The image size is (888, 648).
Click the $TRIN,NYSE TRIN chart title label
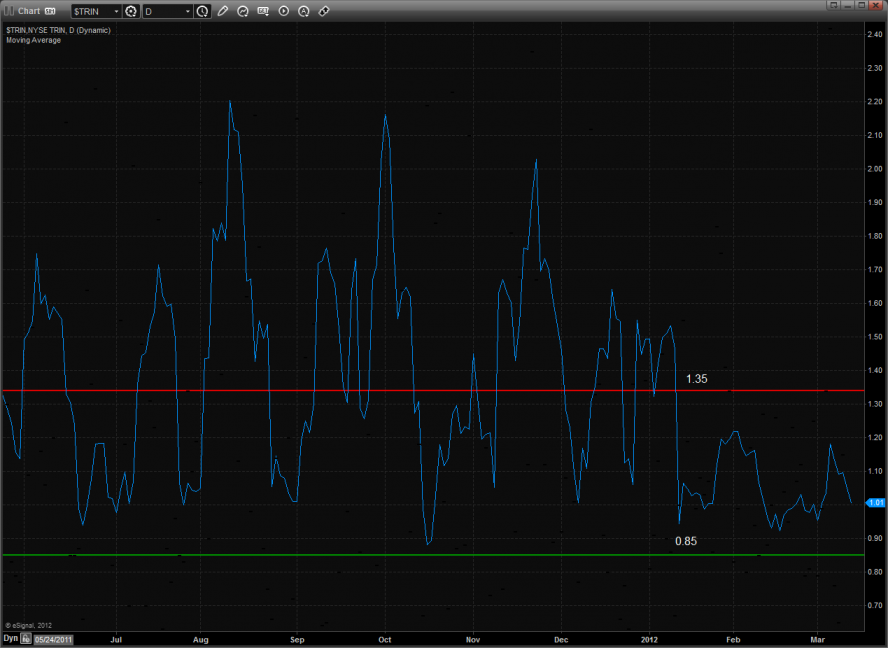tap(58, 30)
